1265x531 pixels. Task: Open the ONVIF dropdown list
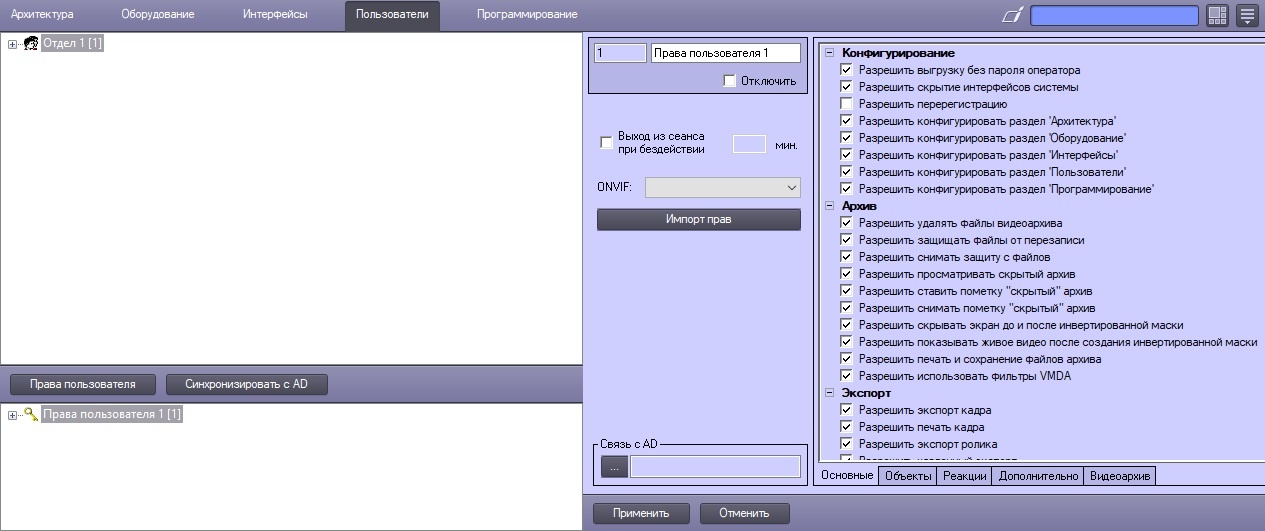(722, 187)
